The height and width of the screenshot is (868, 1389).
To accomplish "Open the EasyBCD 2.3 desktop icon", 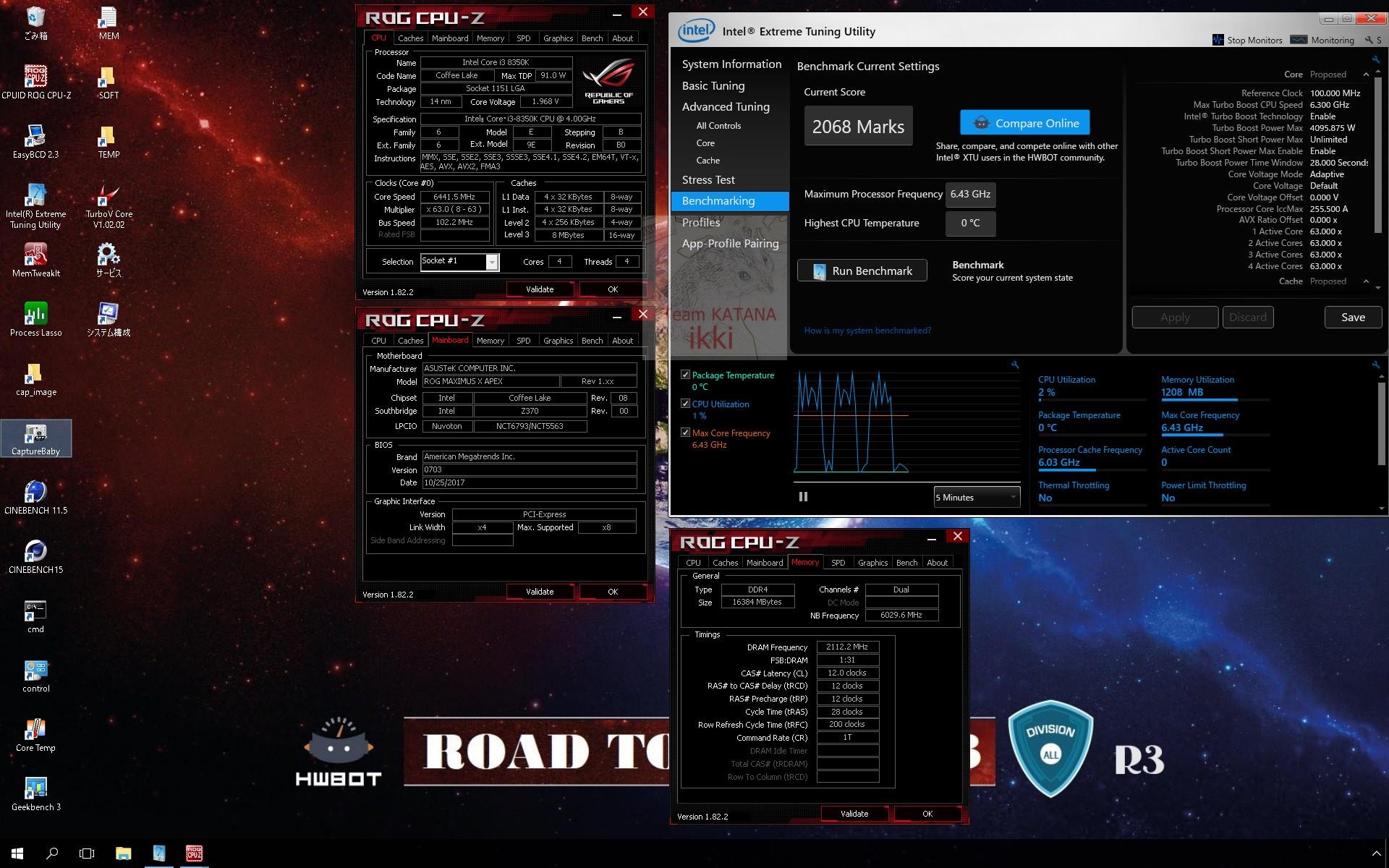I will tap(36, 140).
